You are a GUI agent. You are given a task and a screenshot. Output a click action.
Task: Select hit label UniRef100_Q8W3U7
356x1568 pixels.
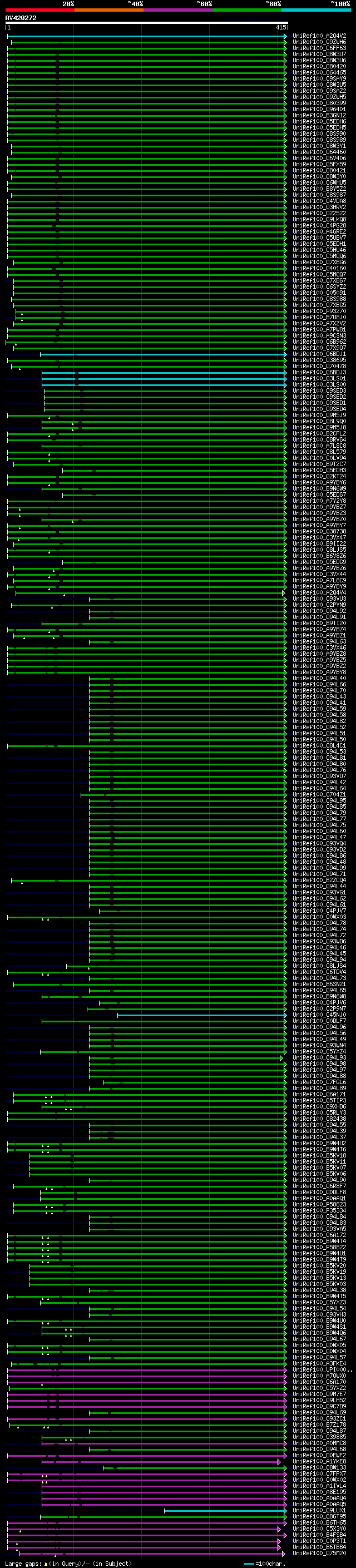click(319, 54)
